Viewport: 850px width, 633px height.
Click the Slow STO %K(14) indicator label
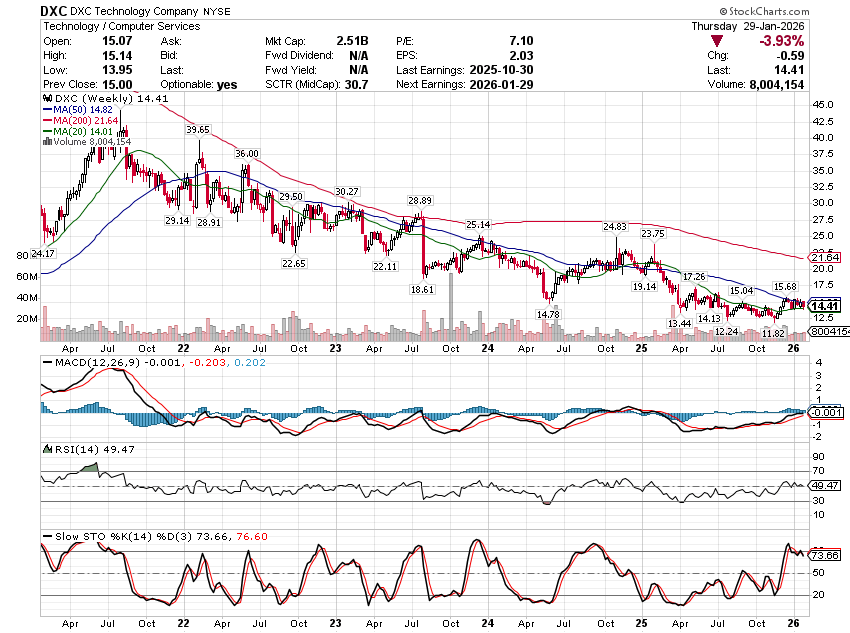pyautogui.click(x=112, y=537)
